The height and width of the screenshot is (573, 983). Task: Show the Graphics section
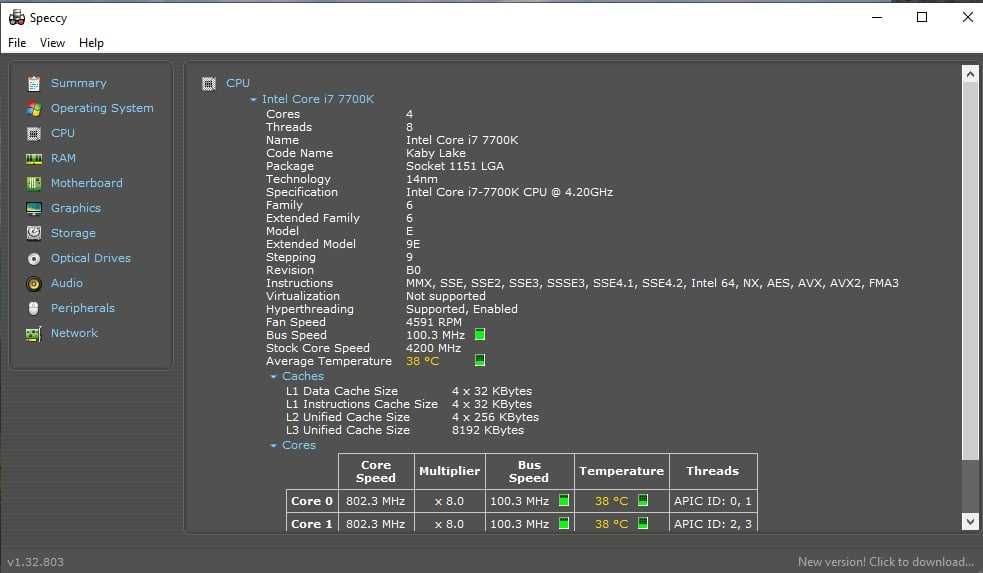76,208
